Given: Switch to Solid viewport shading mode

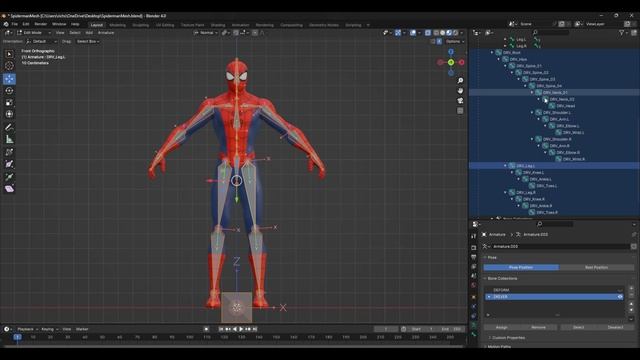Looking at the screenshot, I should coord(442,33).
